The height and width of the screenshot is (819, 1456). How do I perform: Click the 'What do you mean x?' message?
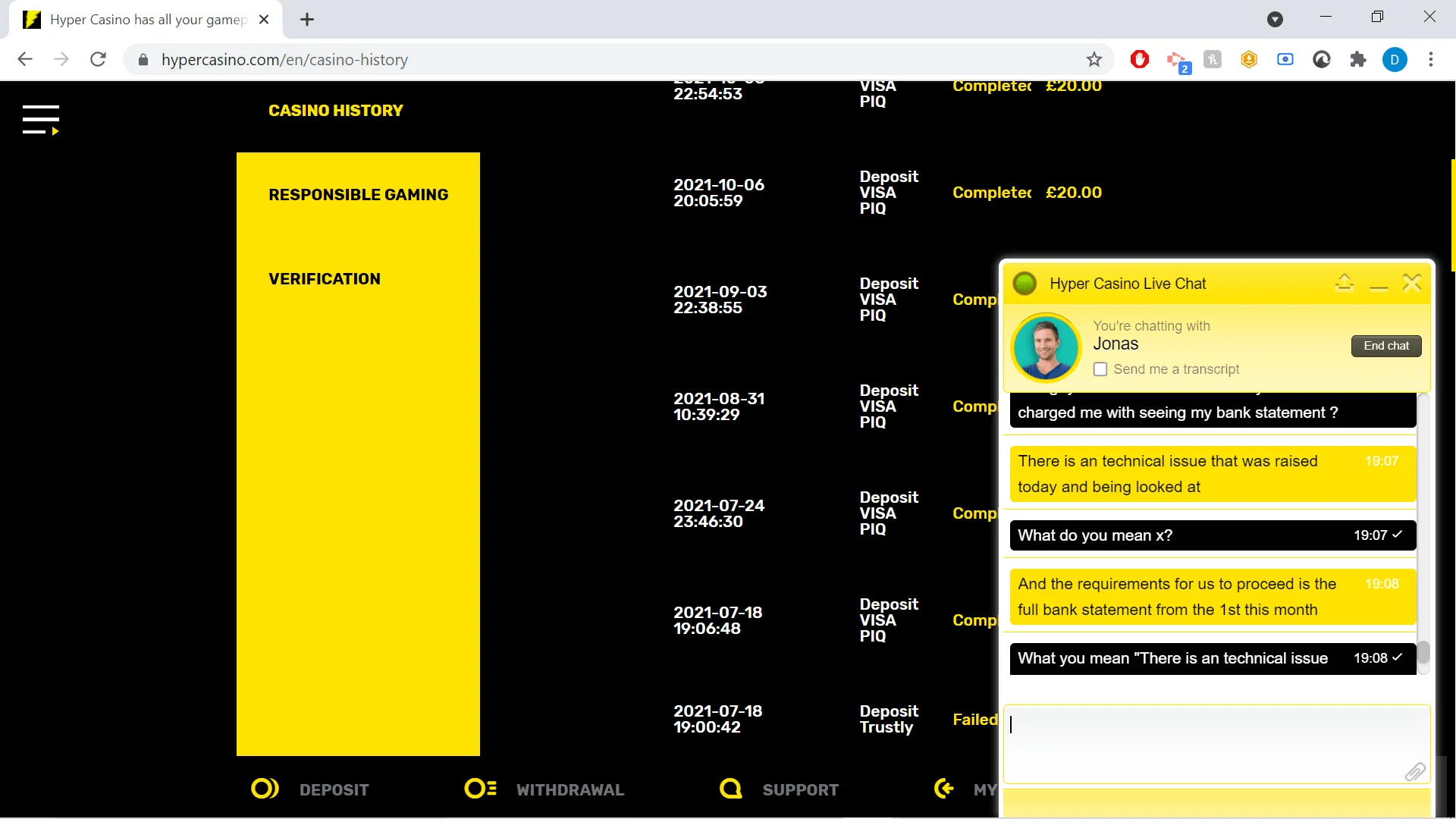1213,535
